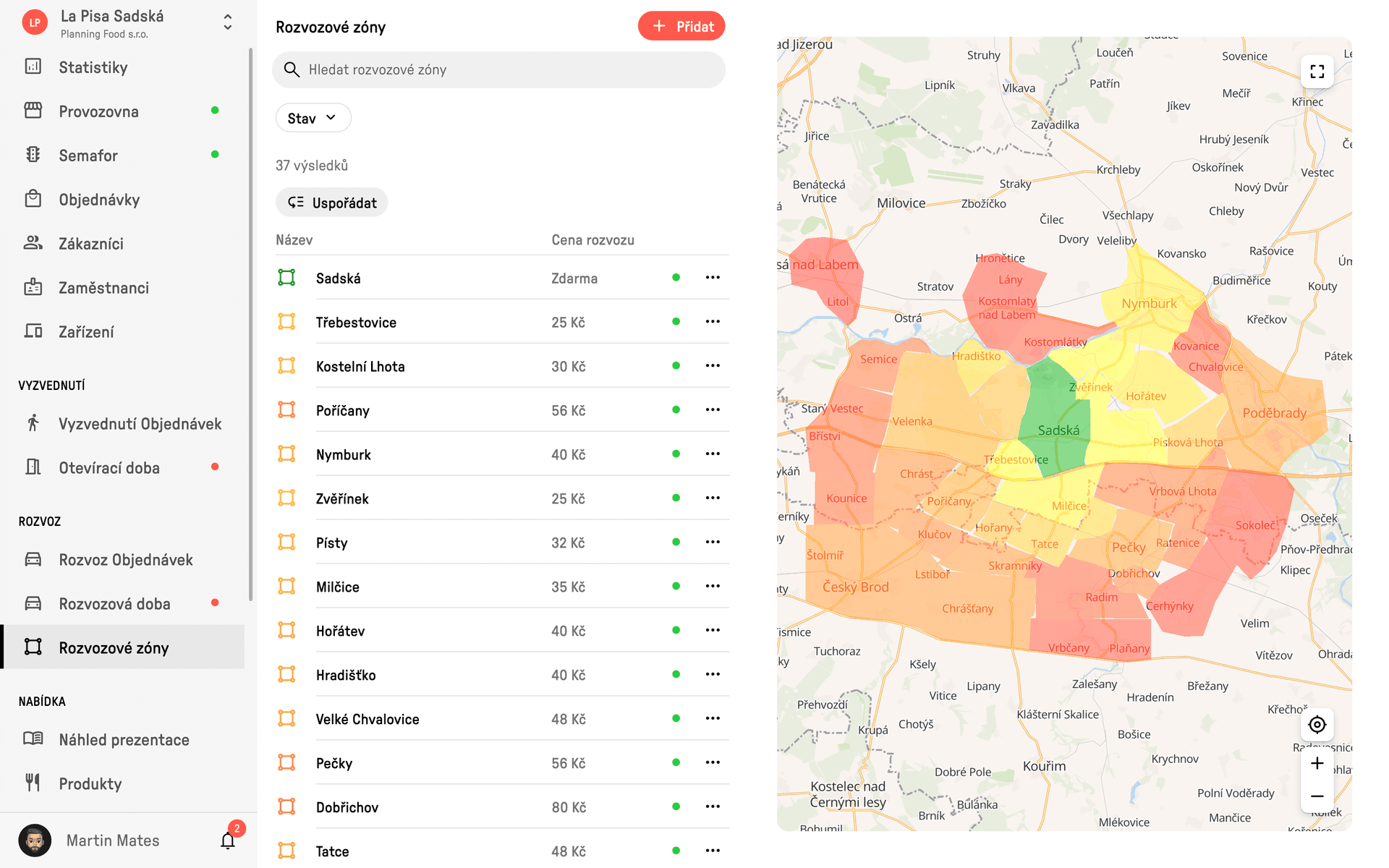
Task: Click the map fullscreen icon
Action: click(x=1317, y=72)
